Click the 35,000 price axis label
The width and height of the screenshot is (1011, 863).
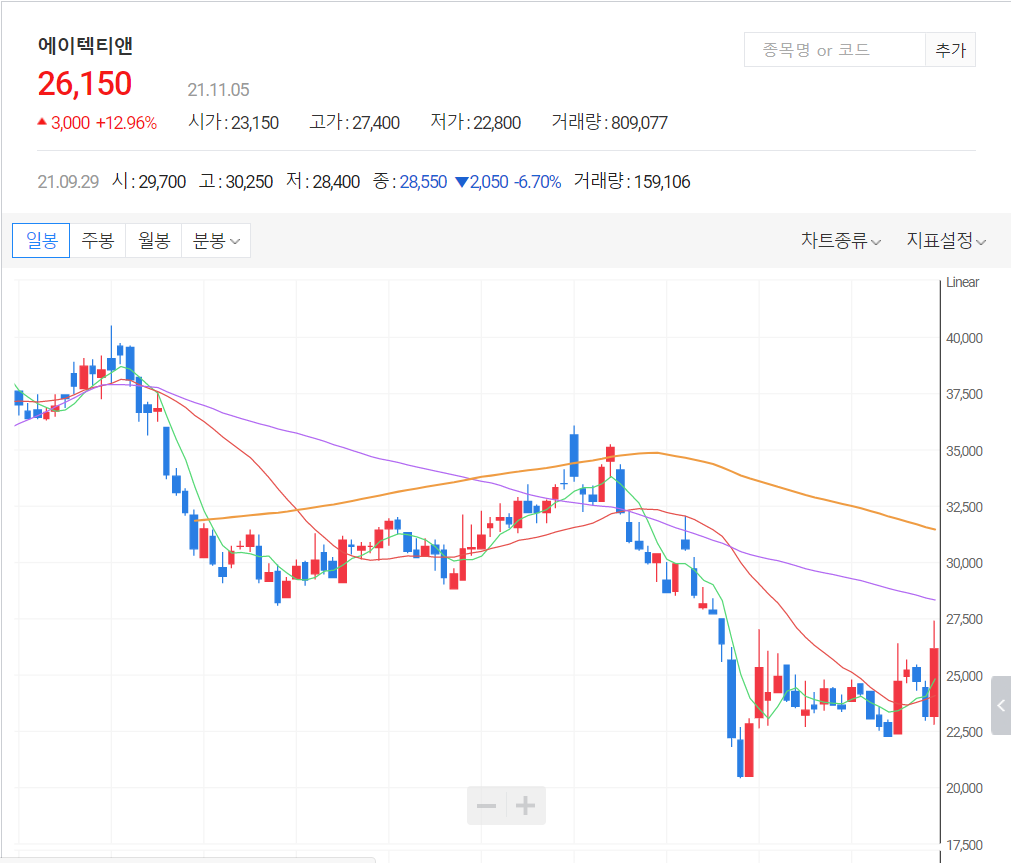[964, 451]
